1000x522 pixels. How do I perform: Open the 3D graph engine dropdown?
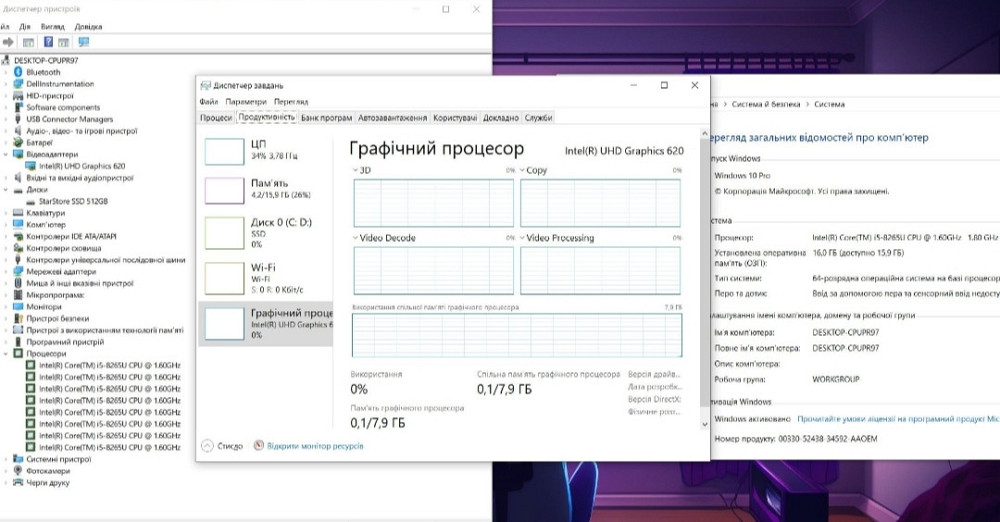(x=356, y=171)
